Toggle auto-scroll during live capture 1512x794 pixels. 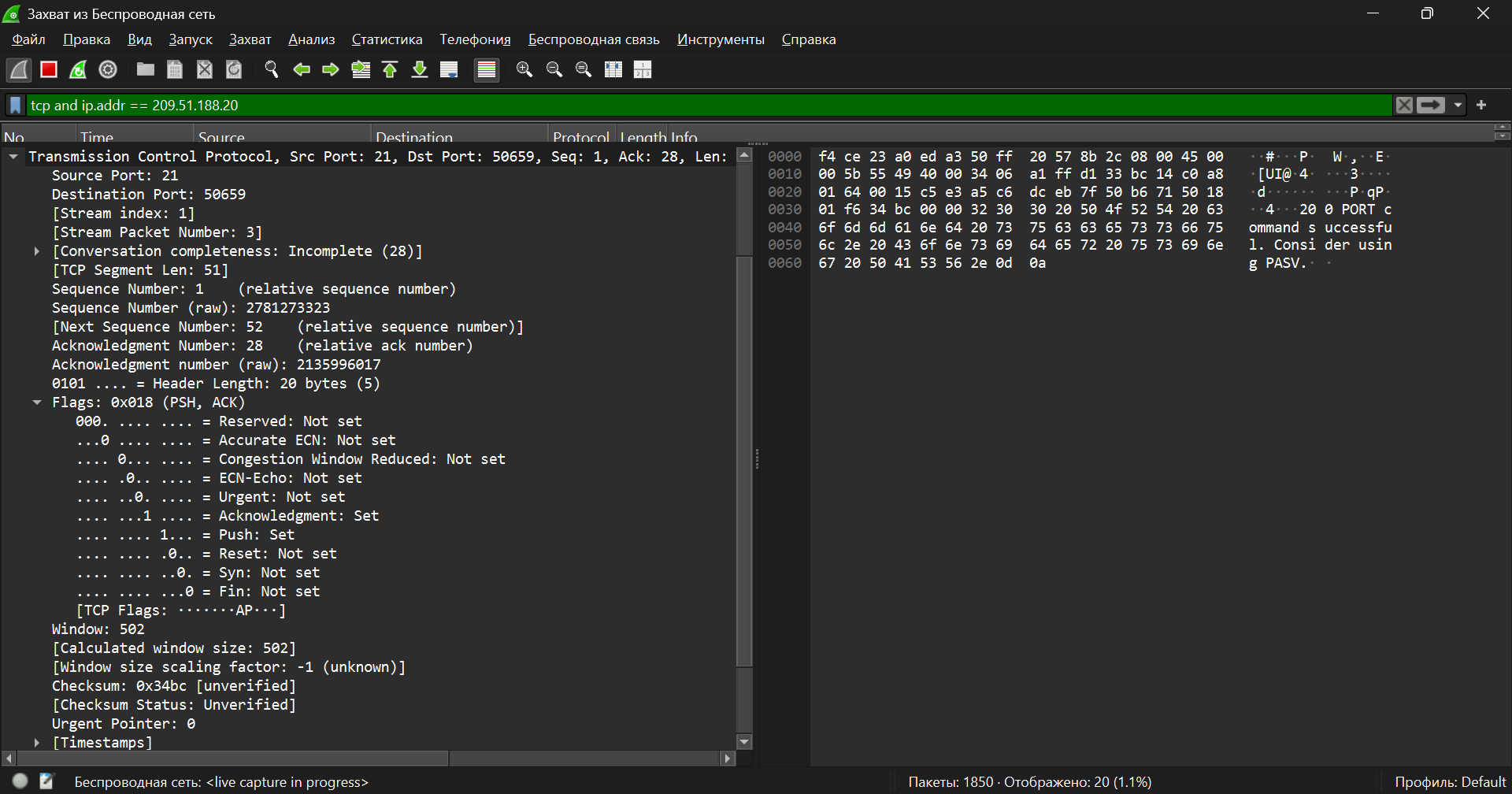click(449, 70)
